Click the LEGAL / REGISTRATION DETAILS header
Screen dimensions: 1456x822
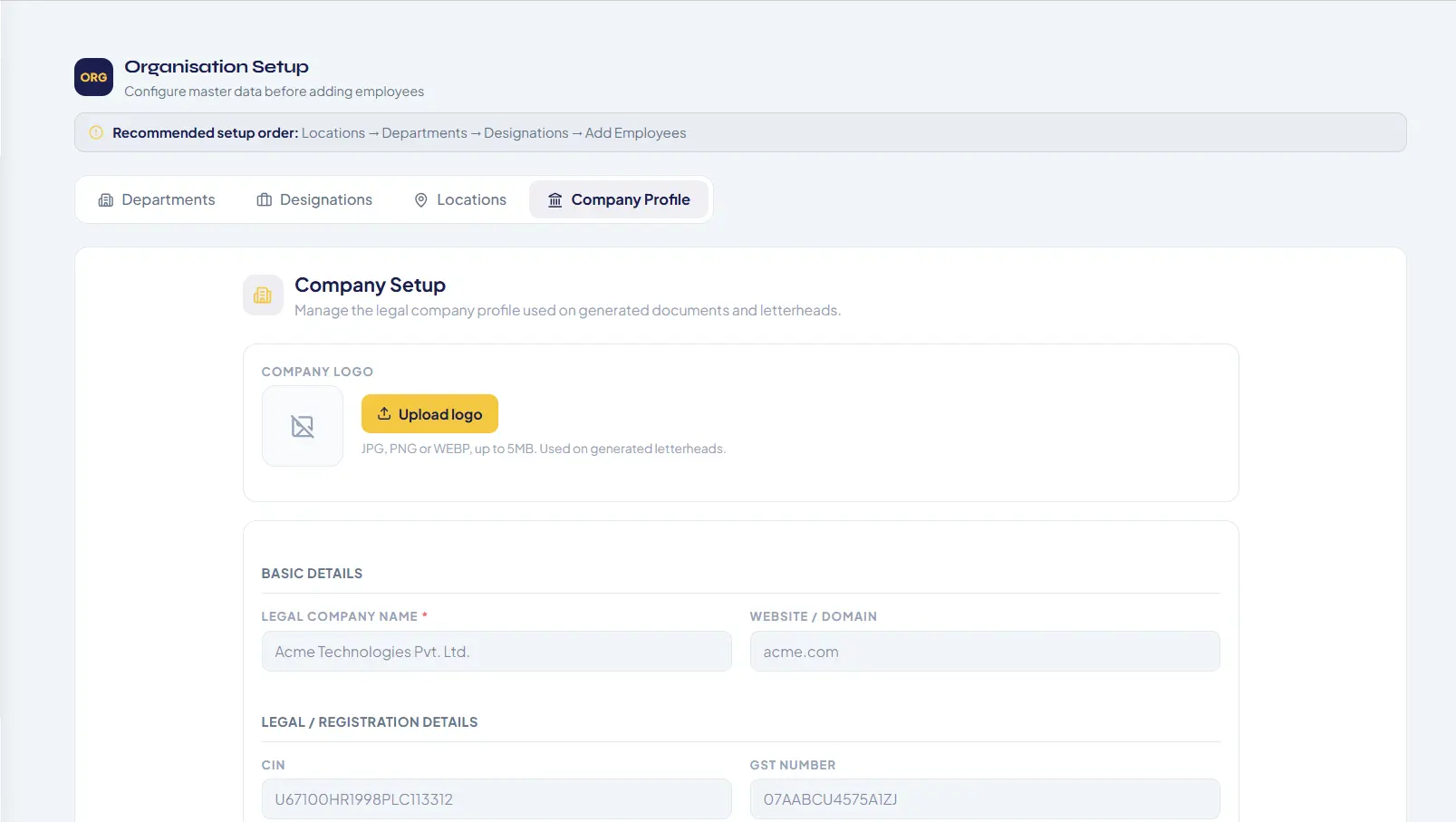370,722
